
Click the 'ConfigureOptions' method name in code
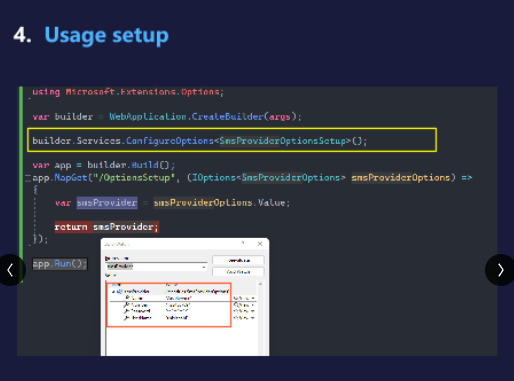pyautogui.click(x=170, y=141)
